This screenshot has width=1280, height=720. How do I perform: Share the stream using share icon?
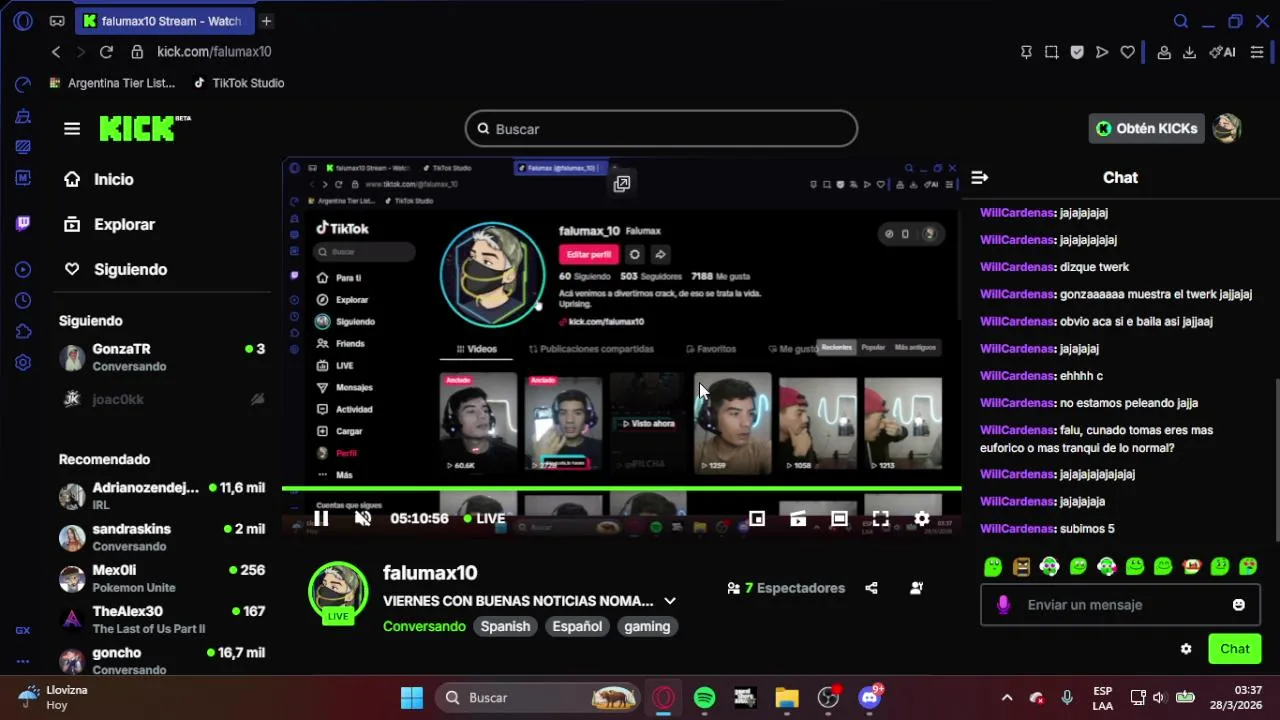[871, 588]
